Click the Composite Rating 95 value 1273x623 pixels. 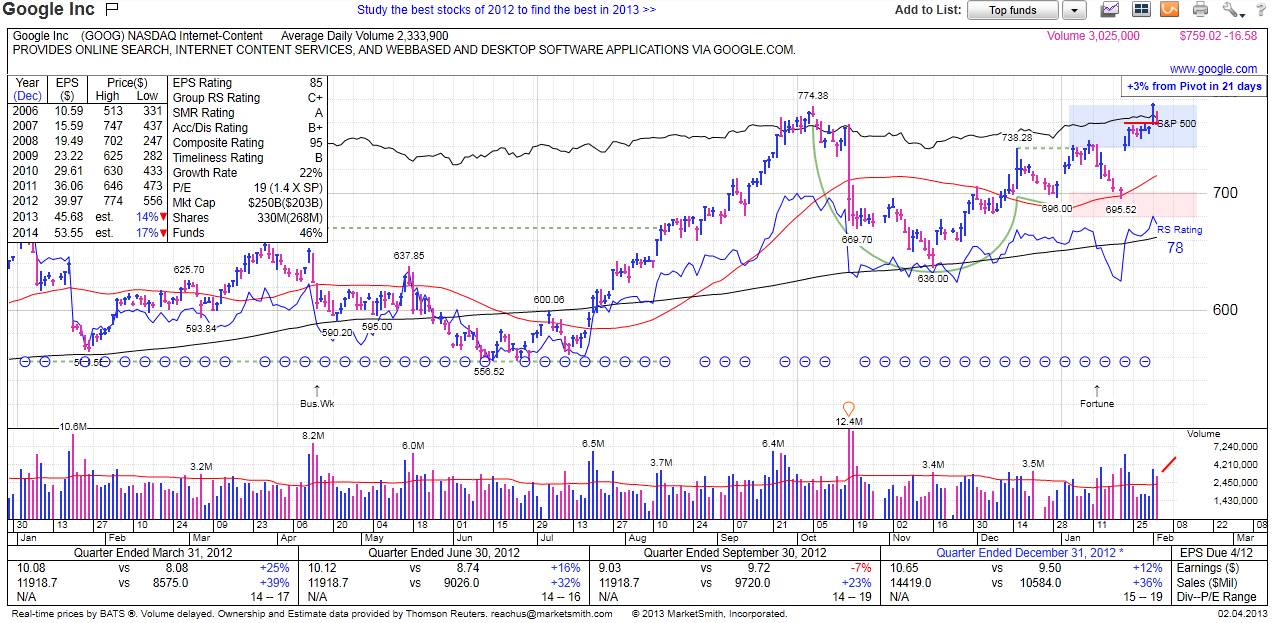(x=316, y=143)
